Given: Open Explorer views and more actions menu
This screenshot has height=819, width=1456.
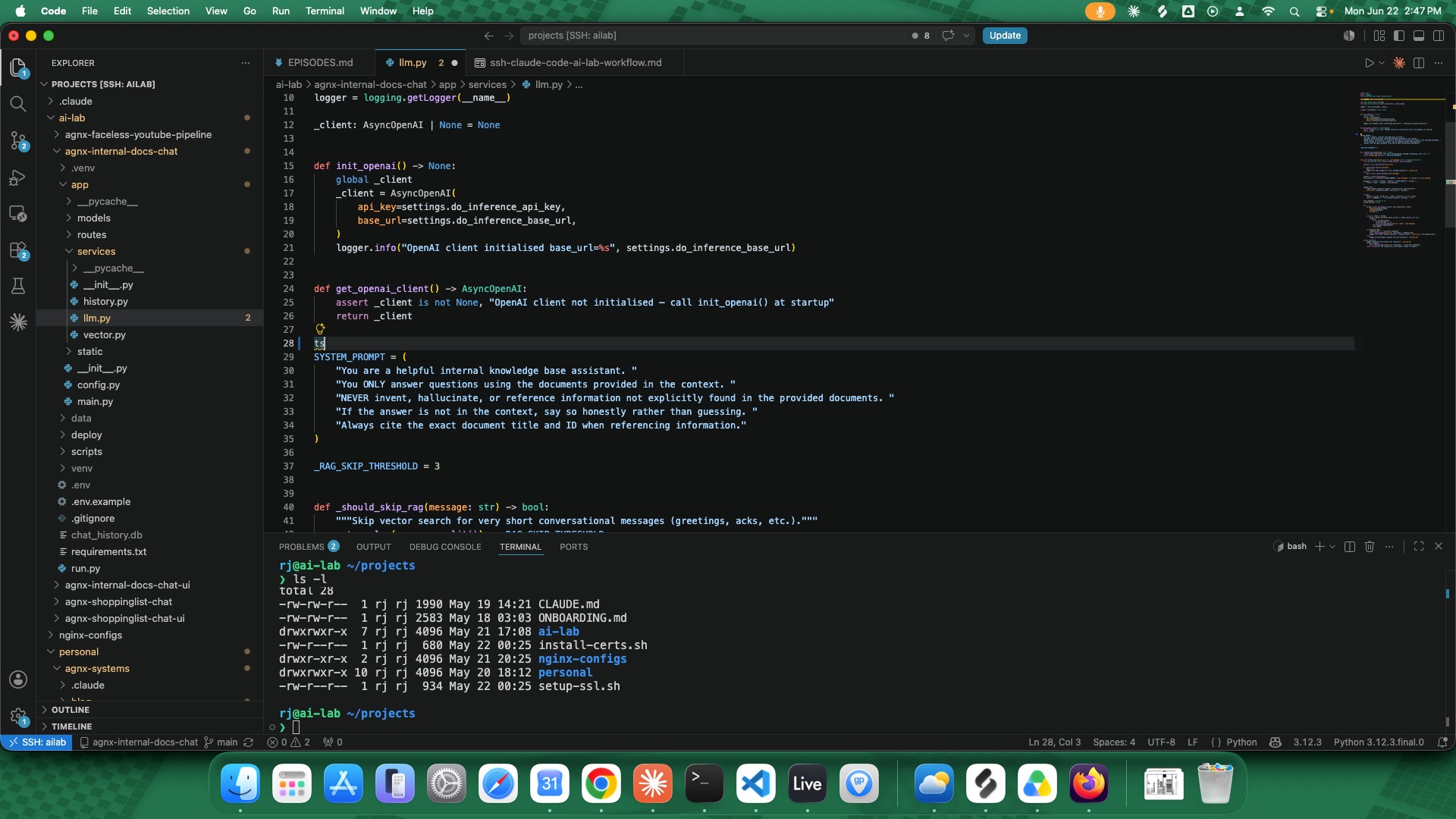Looking at the screenshot, I should click(x=246, y=63).
